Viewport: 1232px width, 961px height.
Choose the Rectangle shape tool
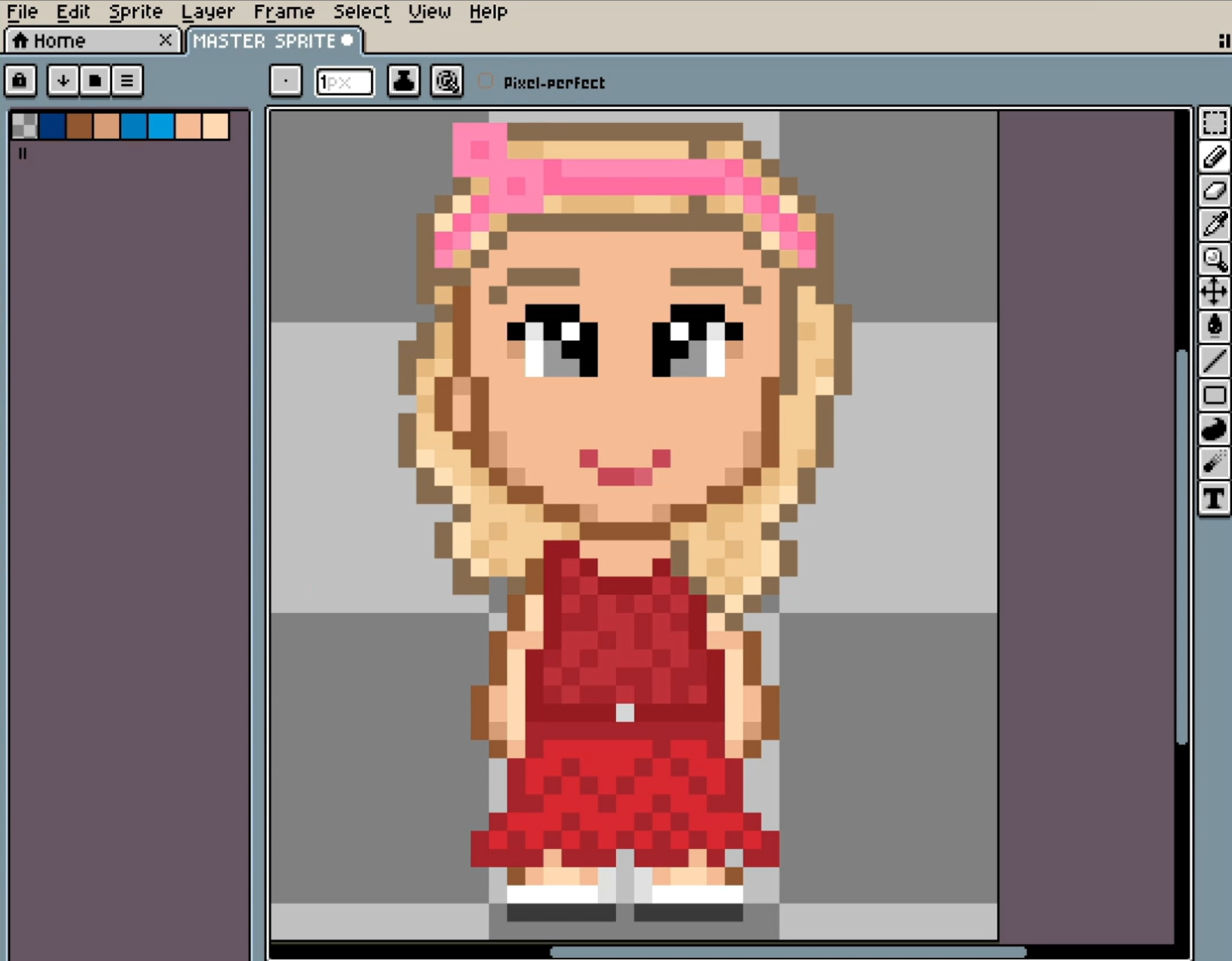1213,395
